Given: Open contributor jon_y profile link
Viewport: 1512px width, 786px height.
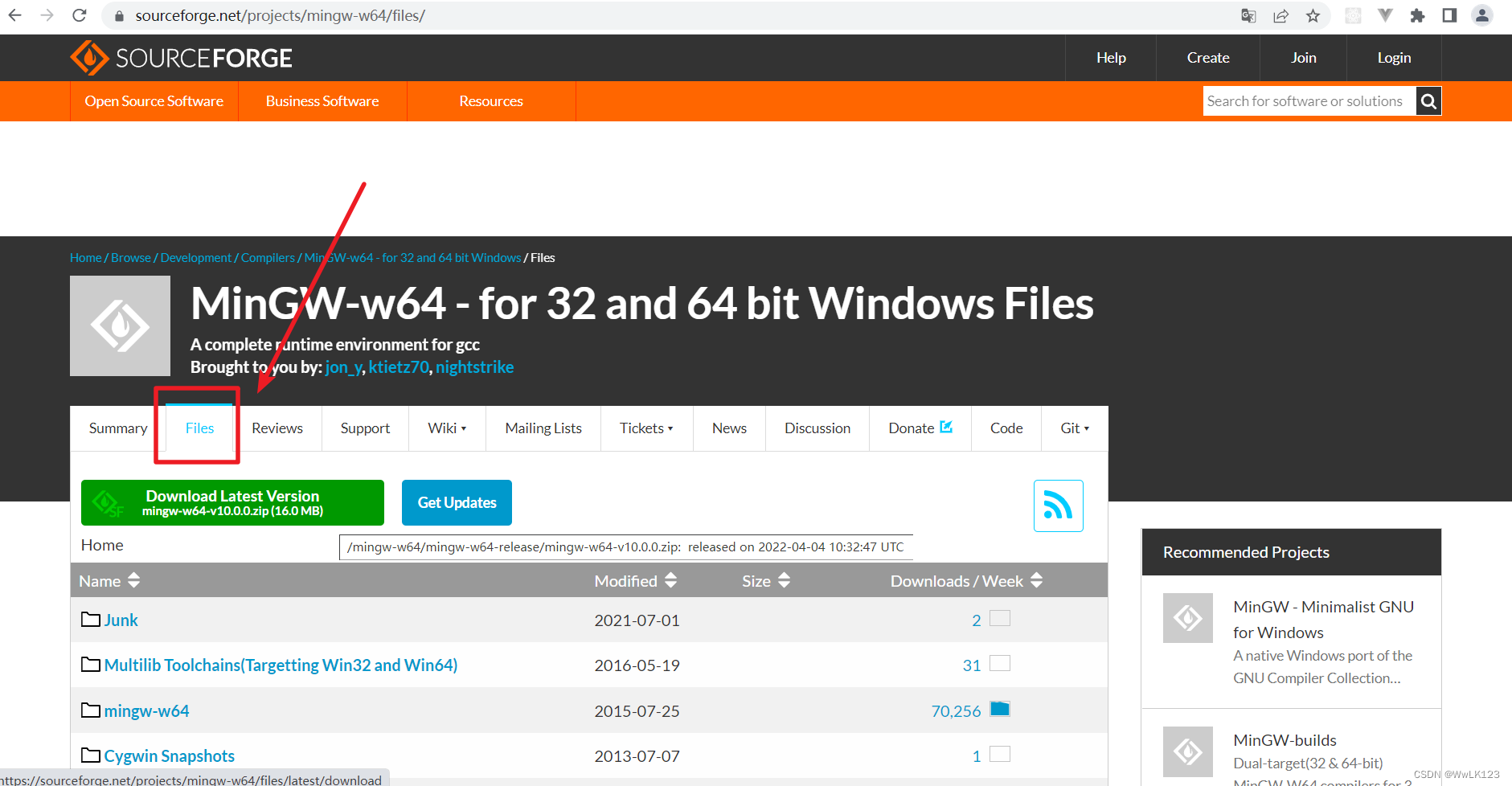Looking at the screenshot, I should [343, 367].
